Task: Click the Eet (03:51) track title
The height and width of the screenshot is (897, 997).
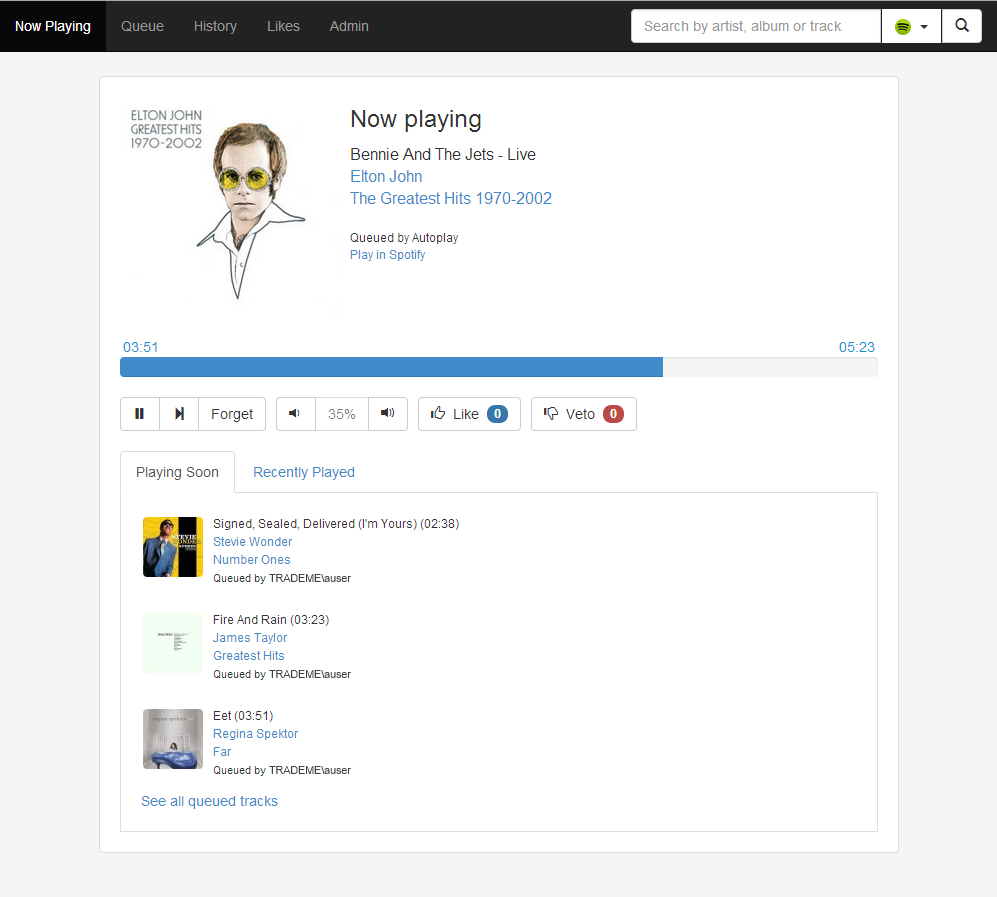Action: [243, 716]
